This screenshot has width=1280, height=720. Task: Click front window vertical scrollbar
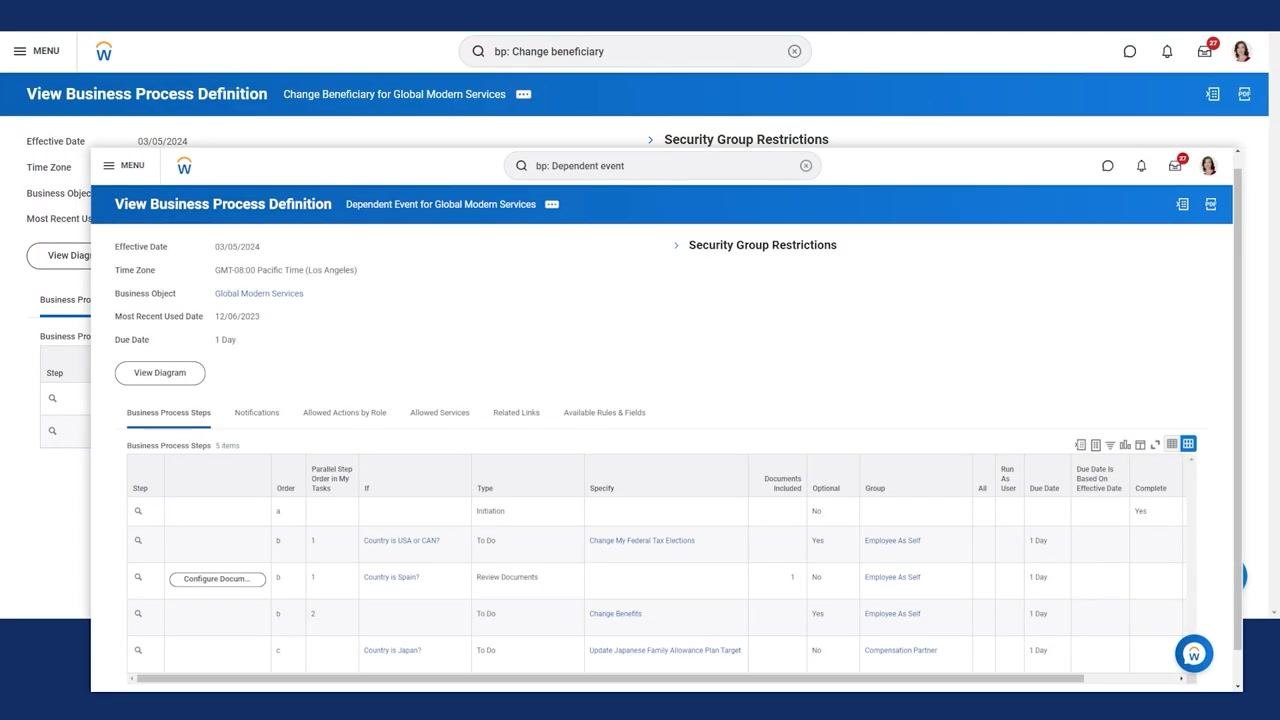click(x=1238, y=408)
